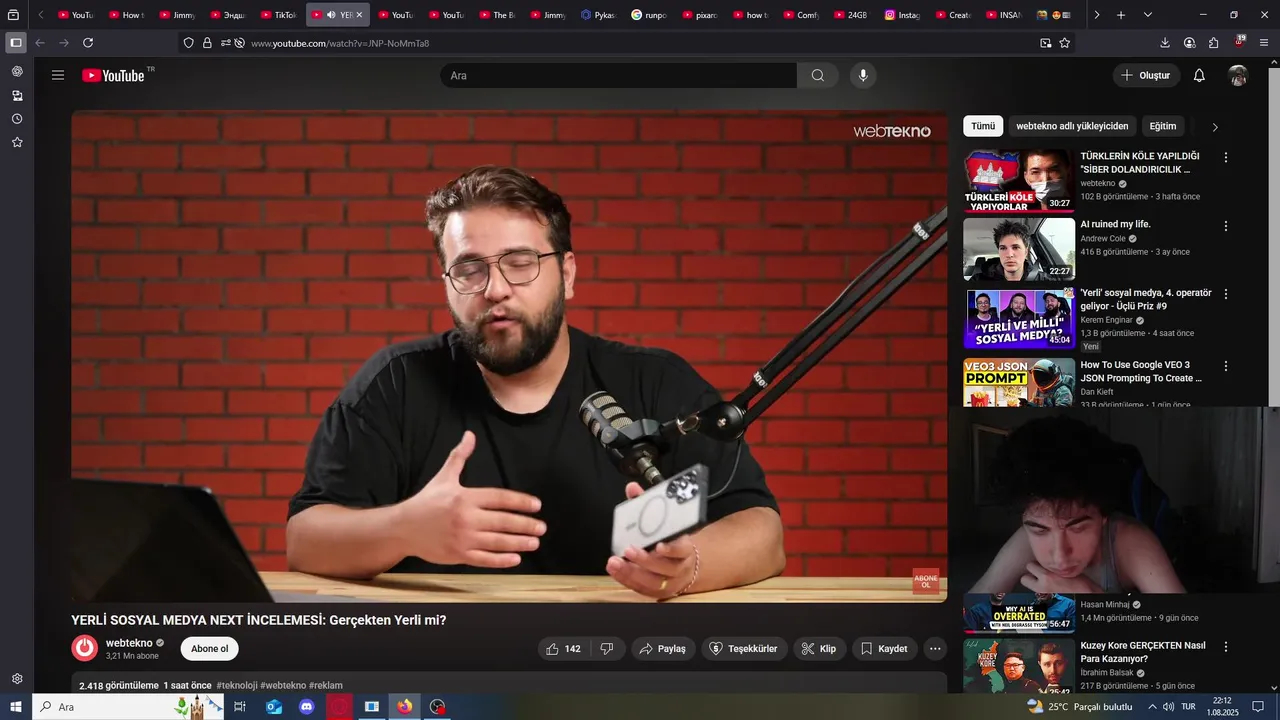Open the account avatar menu

1238,75
